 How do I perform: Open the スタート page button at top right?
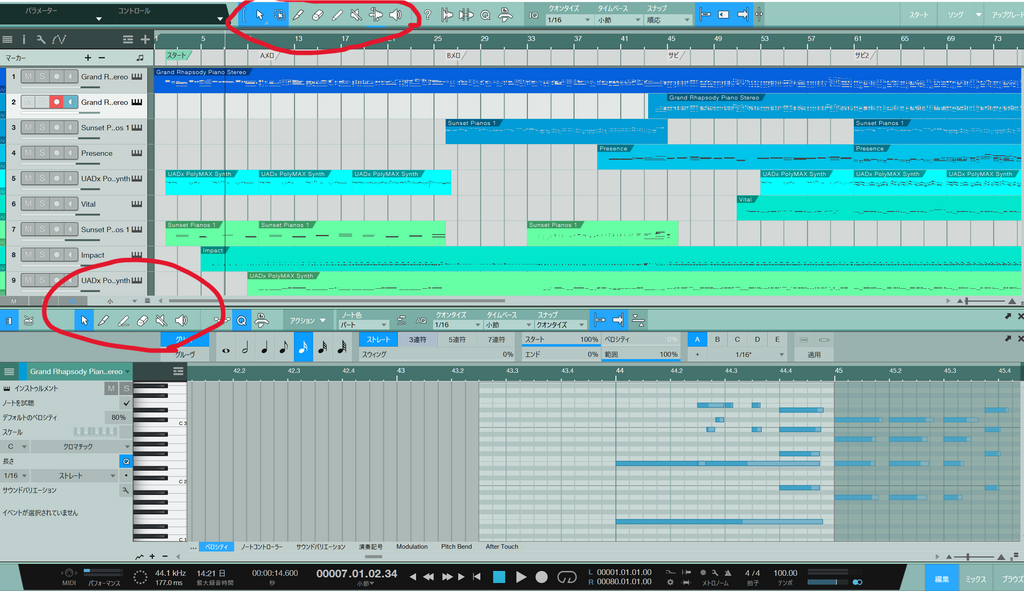[x=918, y=14]
